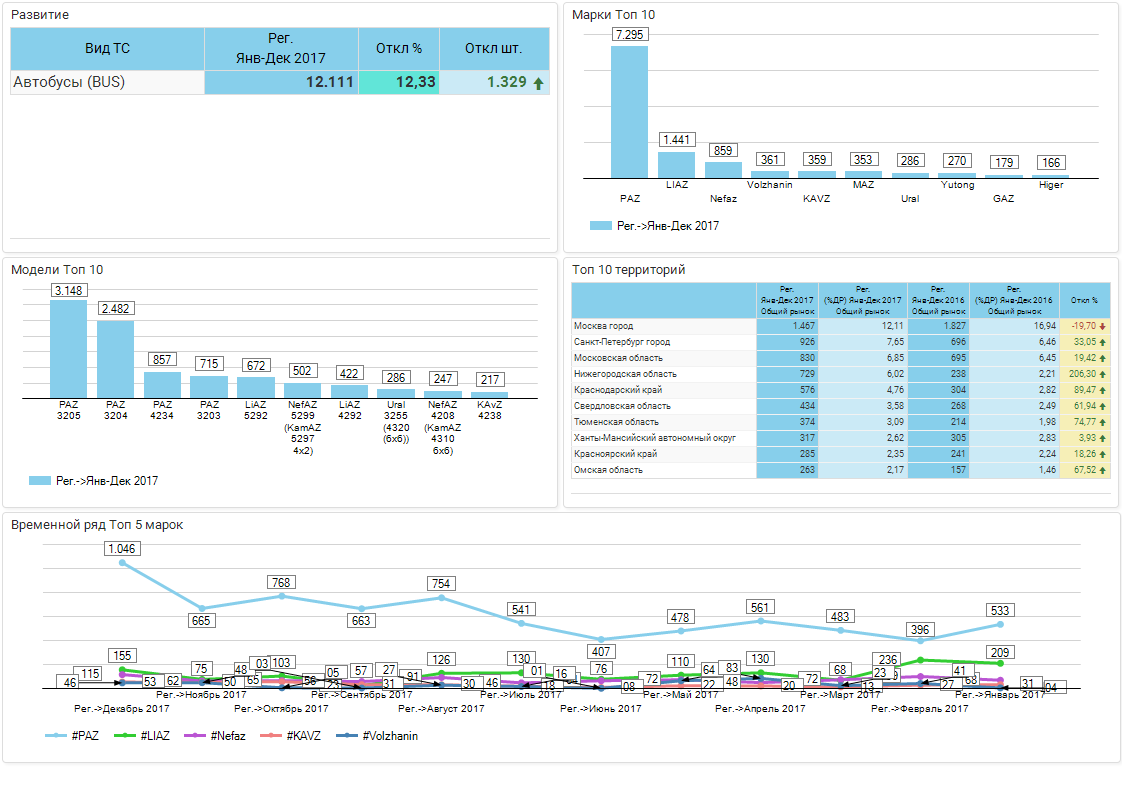Click the 1.046 data point for December 2017

pos(123,563)
